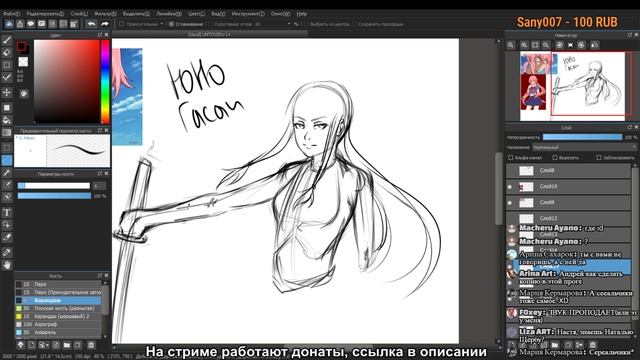640x360 pixels.
Task: Open color wheel palette icon in Color panel
Action: tap(24, 94)
